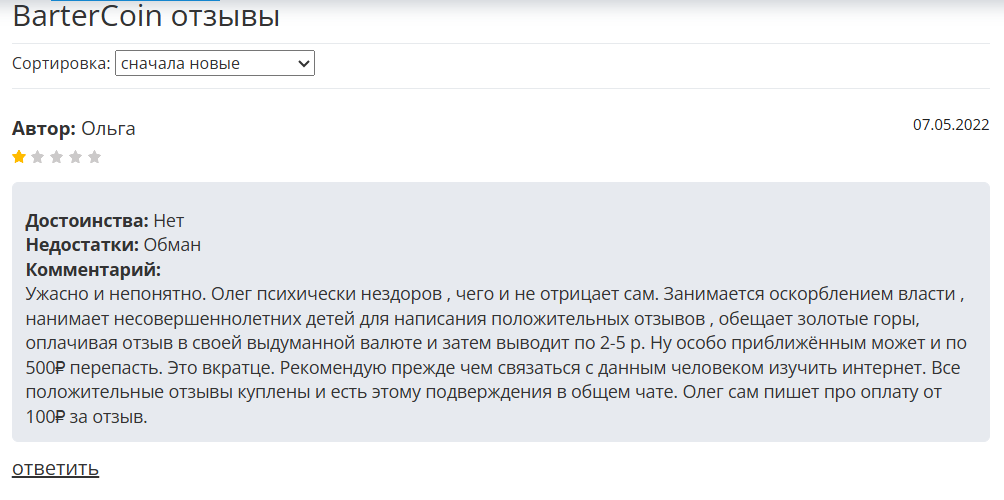1004x500 pixels.
Task: Click the text '100₽ за отзыв.'
Action: tap(86, 417)
